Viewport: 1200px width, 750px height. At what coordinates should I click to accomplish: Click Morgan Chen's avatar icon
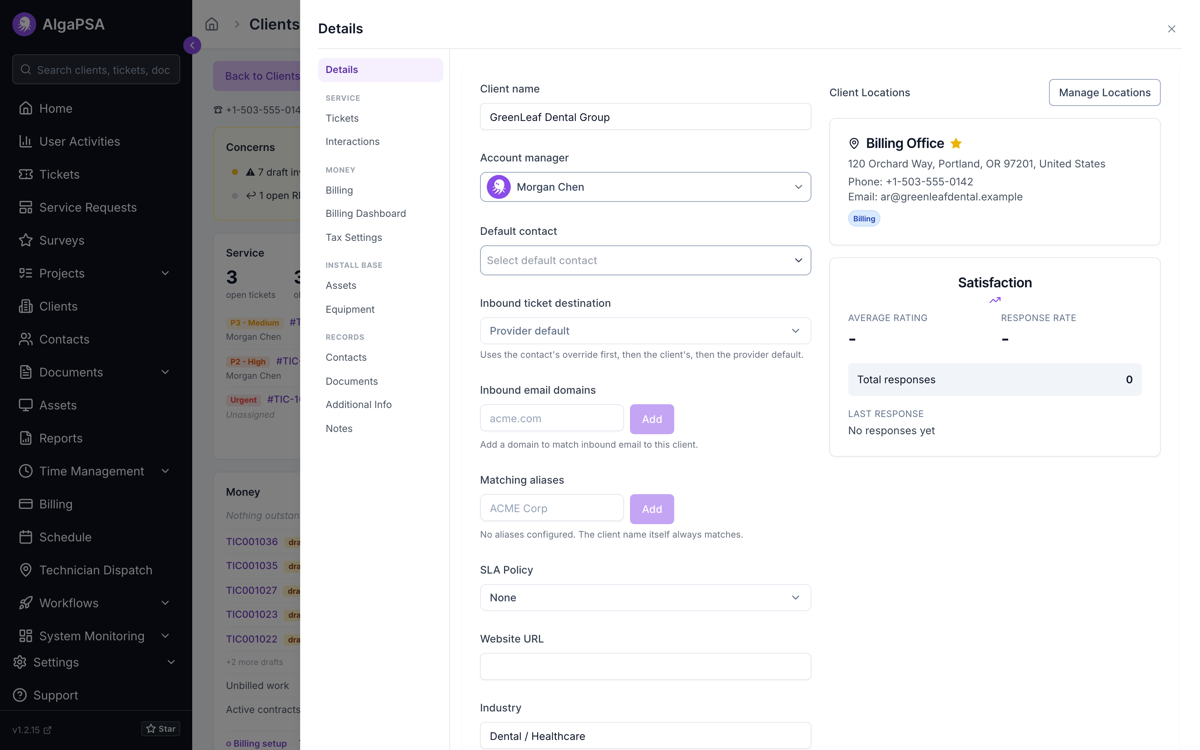498,187
